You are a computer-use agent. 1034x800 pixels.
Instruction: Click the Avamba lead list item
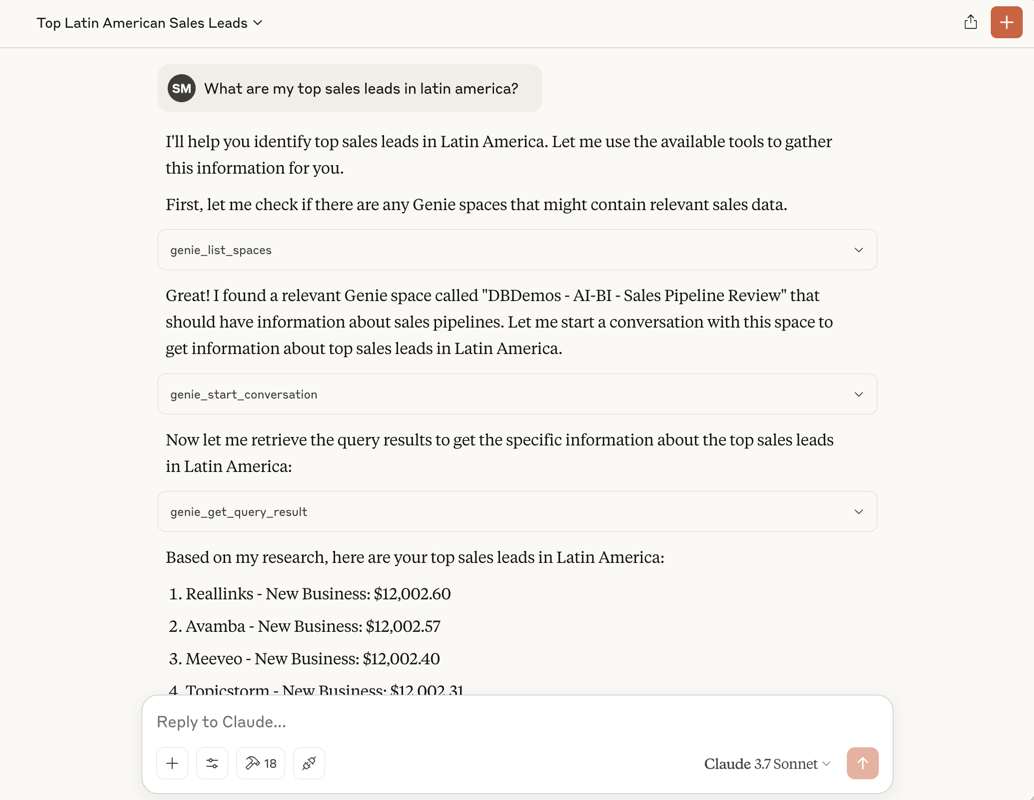[305, 626]
